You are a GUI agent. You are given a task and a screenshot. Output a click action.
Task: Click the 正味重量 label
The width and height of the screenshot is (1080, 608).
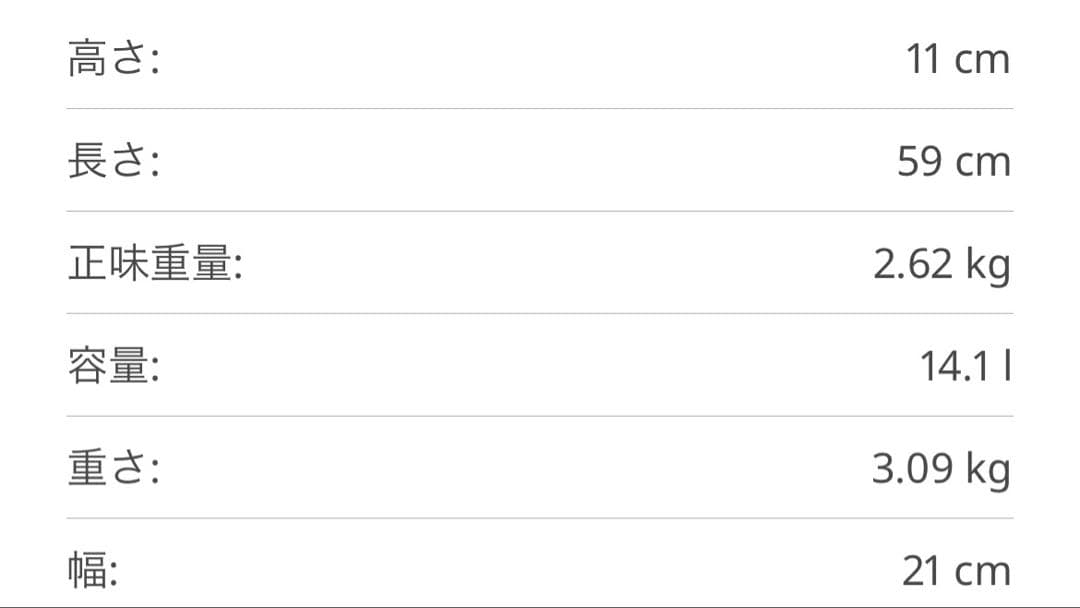[x=155, y=265]
